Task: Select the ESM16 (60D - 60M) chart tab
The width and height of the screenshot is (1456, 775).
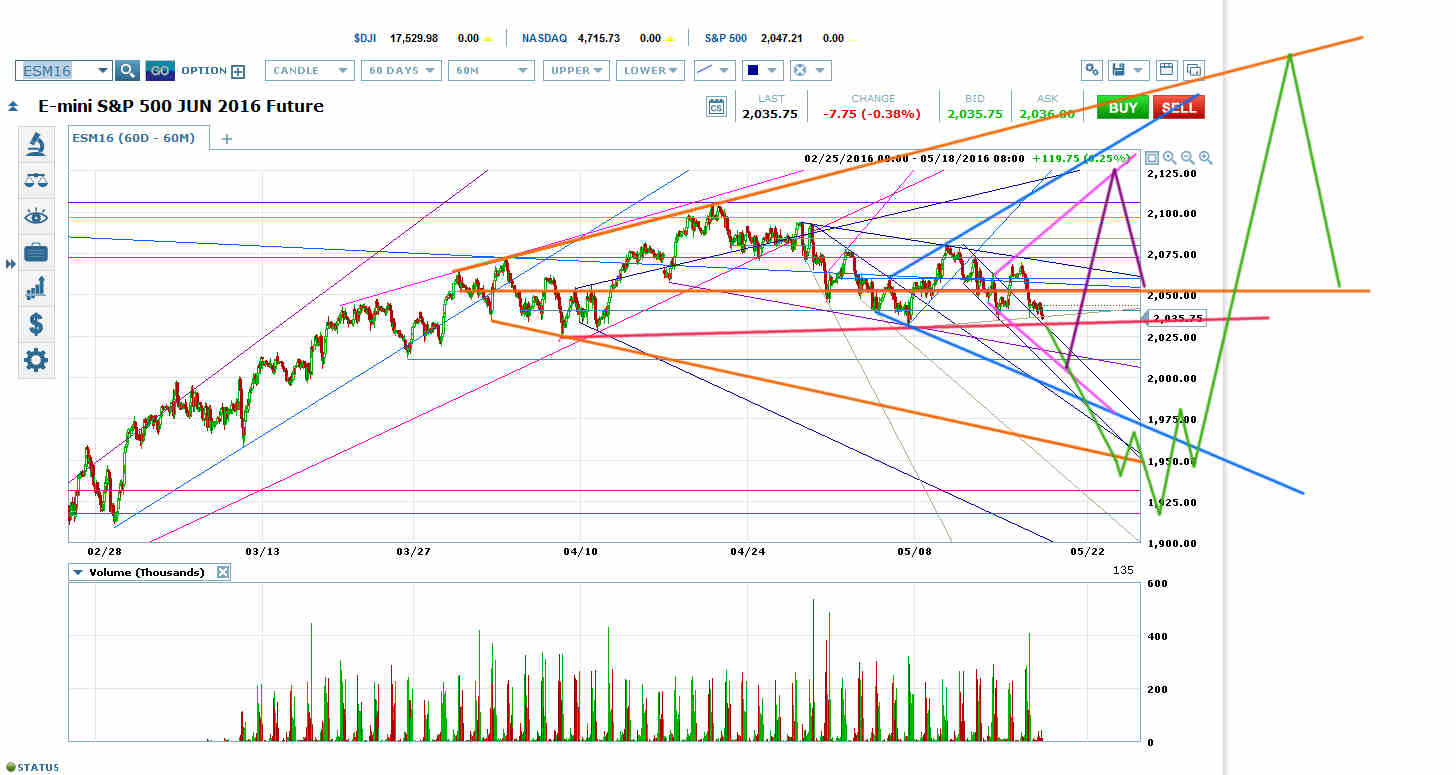Action: (138, 138)
